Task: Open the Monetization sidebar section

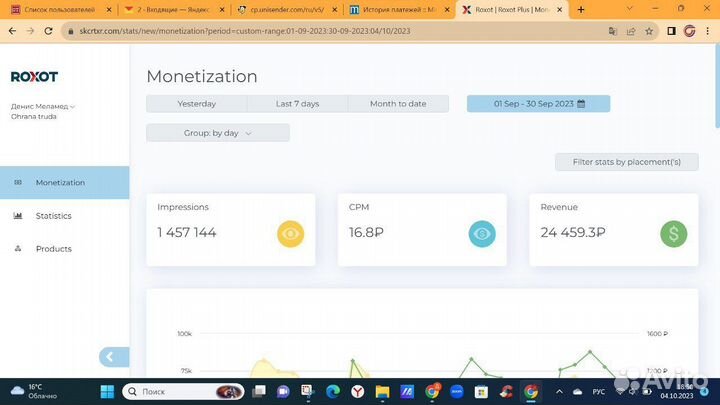Action: (x=64, y=182)
